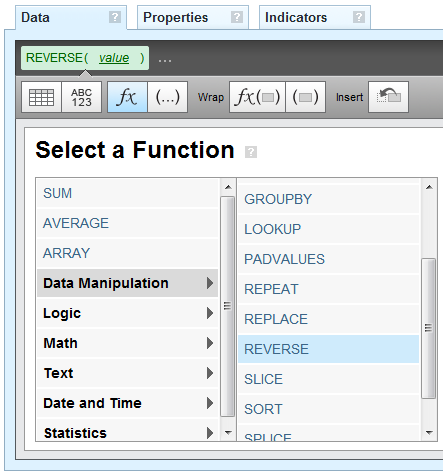
Task: Click the ellipsis after the formula
Action: [165, 61]
